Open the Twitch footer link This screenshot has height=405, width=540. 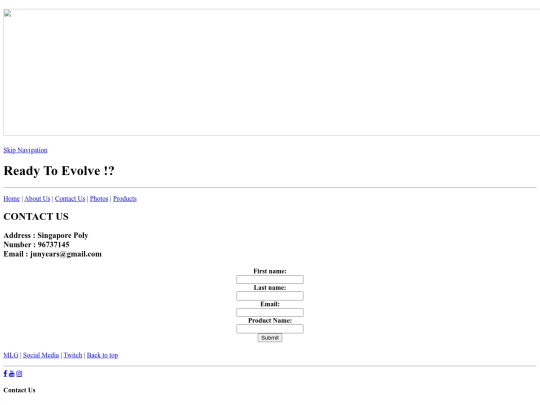(73, 355)
